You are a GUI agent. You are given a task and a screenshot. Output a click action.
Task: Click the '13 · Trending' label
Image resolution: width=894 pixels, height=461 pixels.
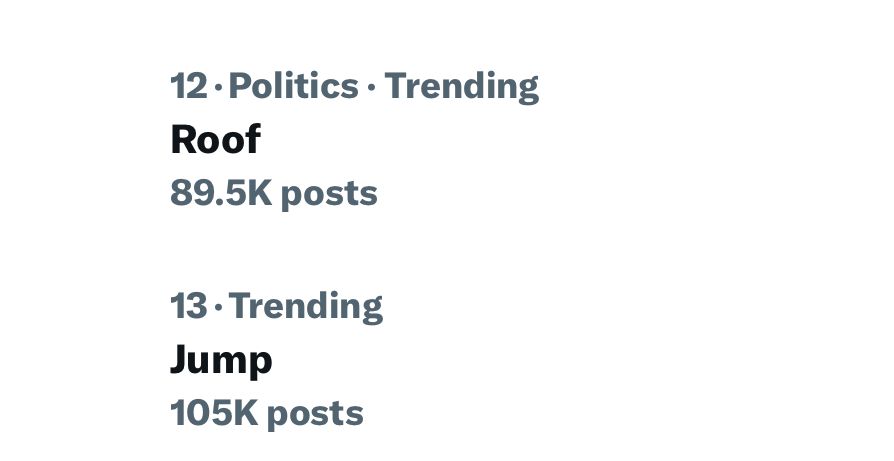click(x=276, y=306)
